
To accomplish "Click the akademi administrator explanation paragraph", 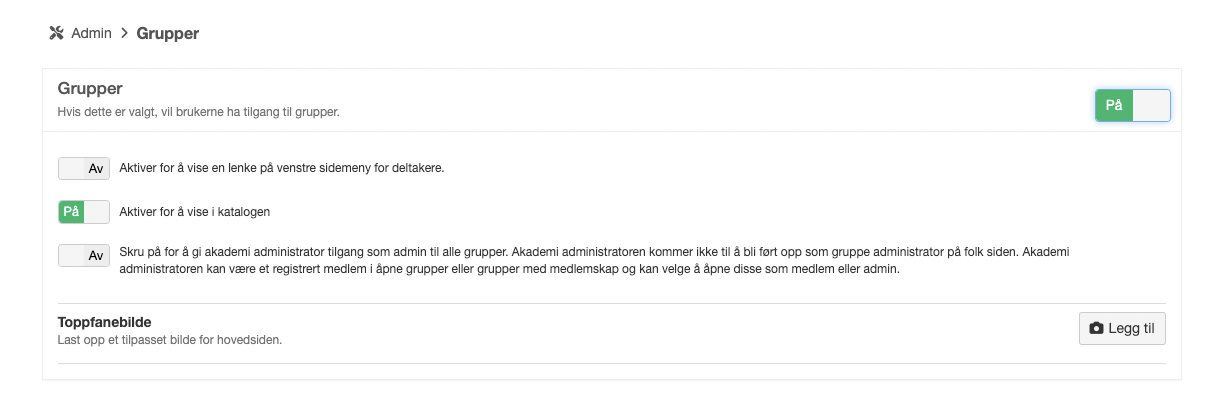I will [600, 261].
